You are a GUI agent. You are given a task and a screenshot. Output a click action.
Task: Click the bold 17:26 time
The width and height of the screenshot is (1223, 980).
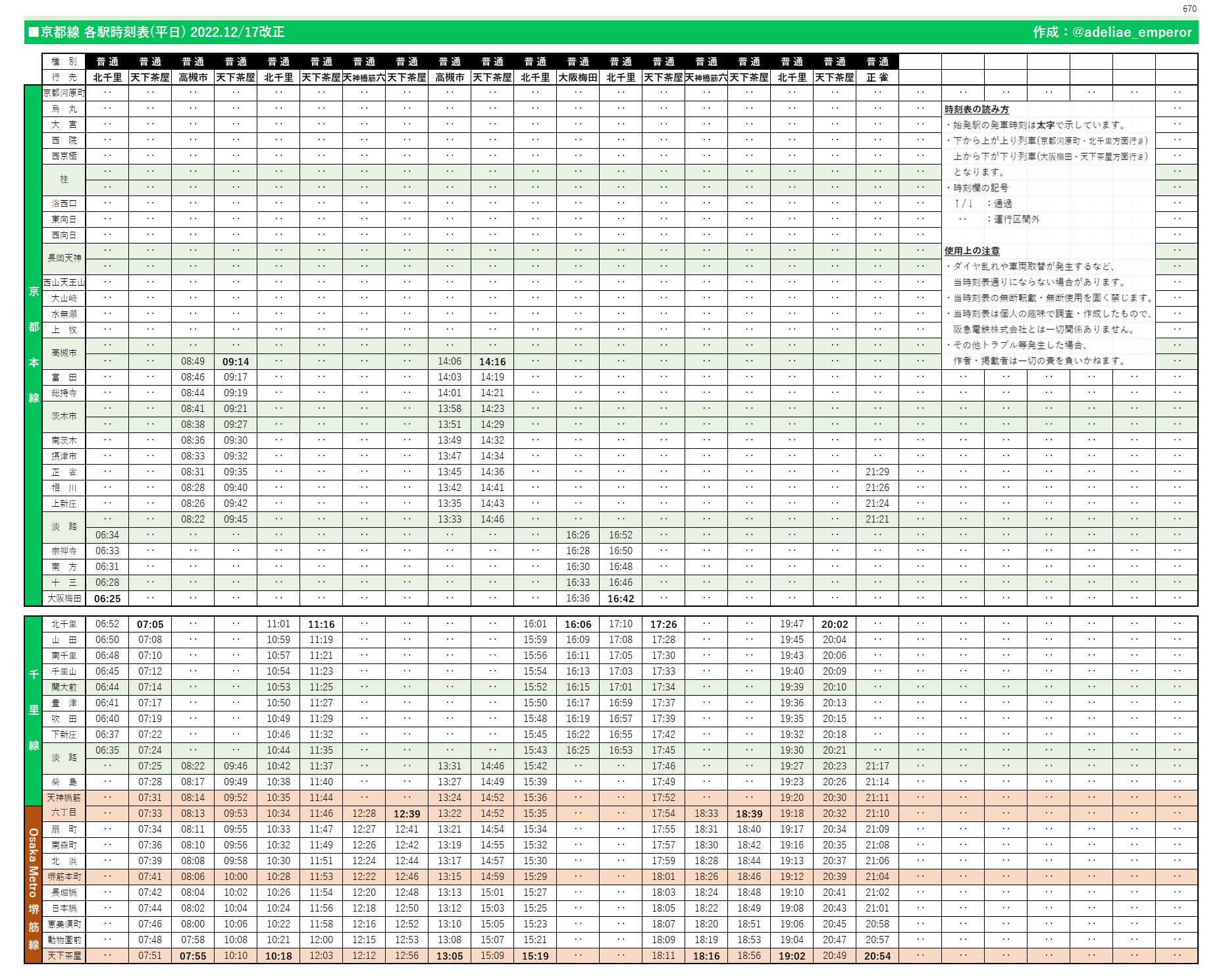pyautogui.click(x=664, y=624)
